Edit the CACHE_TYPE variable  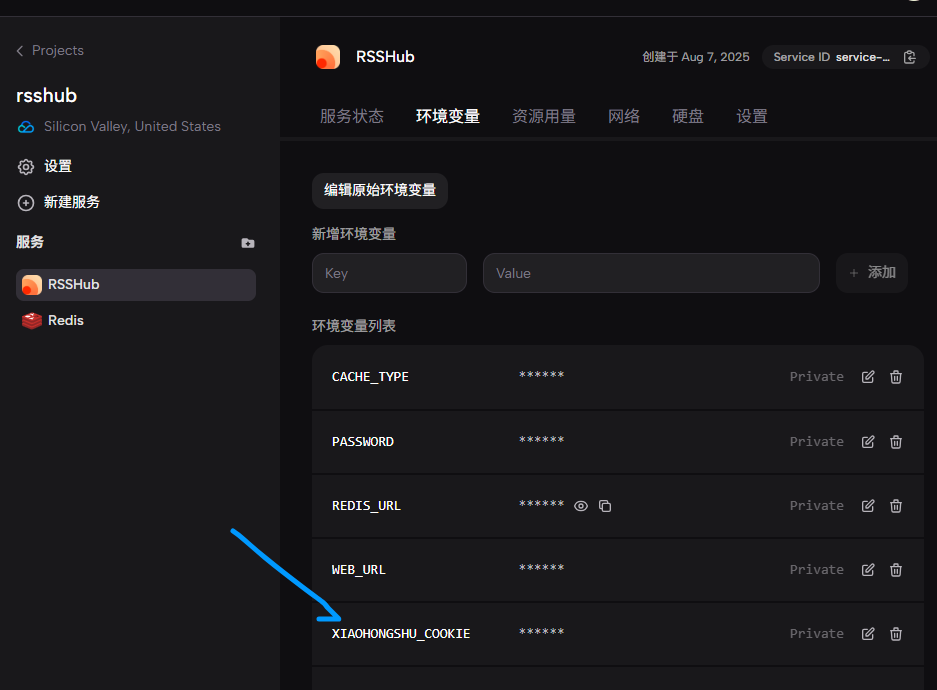868,377
